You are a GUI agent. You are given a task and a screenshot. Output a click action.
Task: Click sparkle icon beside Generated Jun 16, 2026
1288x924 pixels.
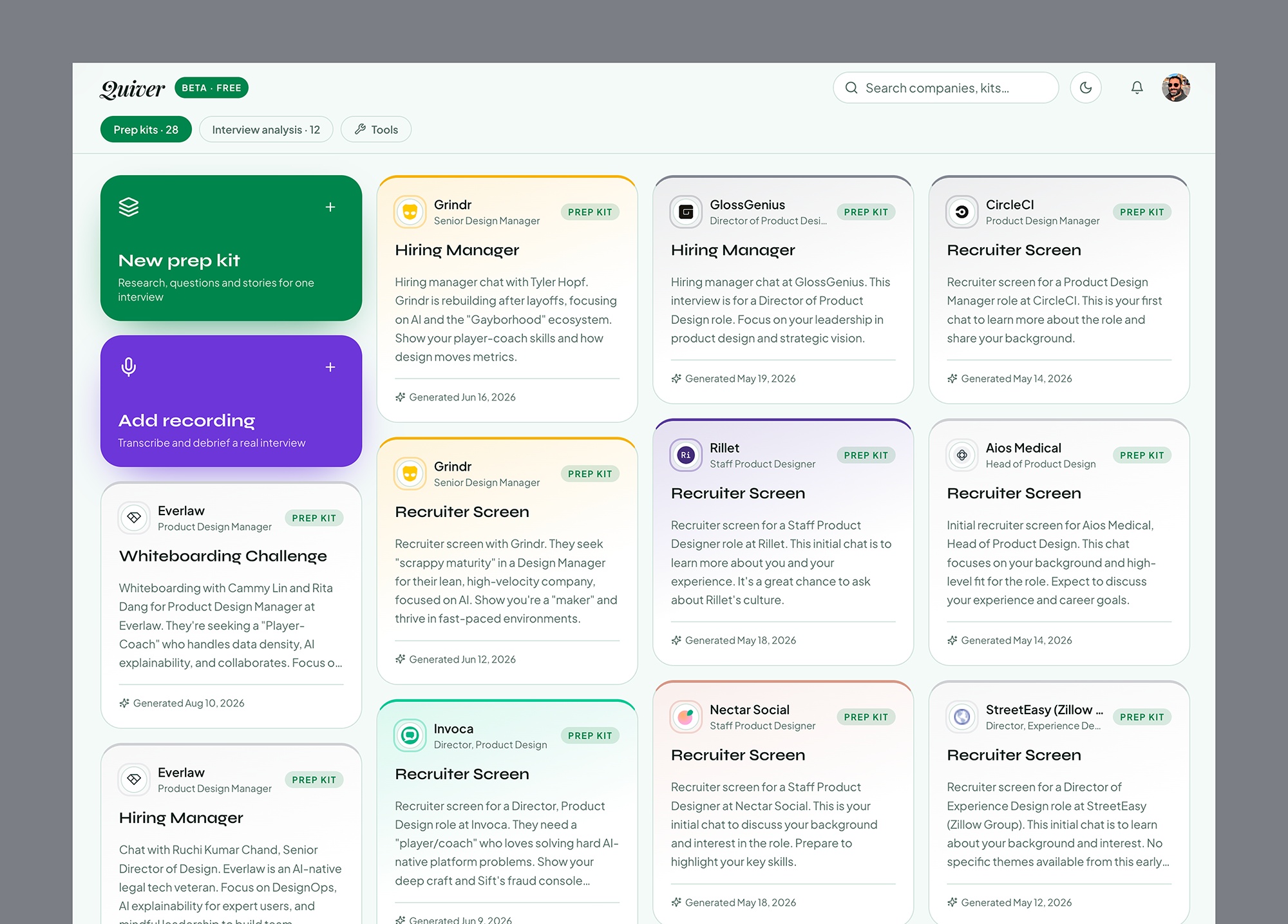coord(400,397)
